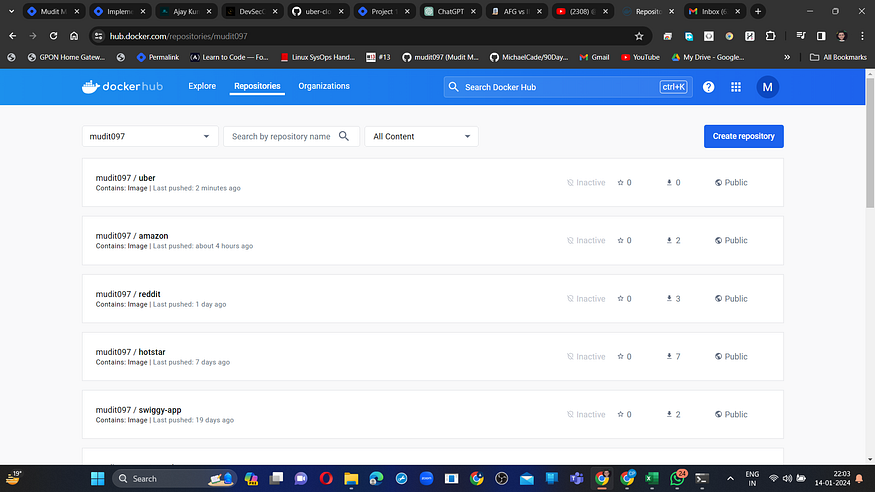Image resolution: width=875 pixels, height=492 pixels.
Task: Focus the Search by repository name field
Action: pyautogui.click(x=291, y=136)
